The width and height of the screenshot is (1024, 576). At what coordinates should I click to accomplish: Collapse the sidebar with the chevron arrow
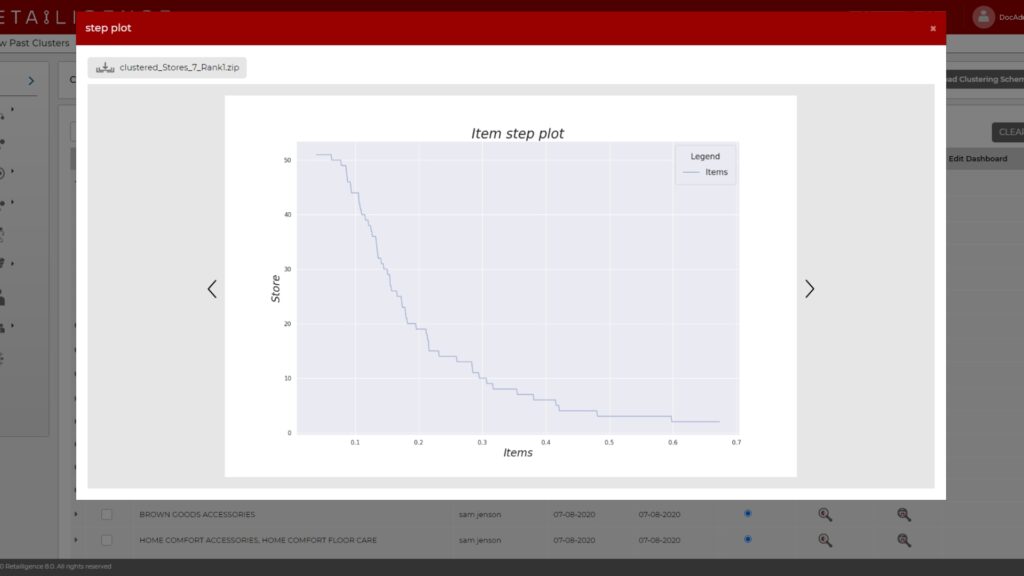(x=31, y=81)
